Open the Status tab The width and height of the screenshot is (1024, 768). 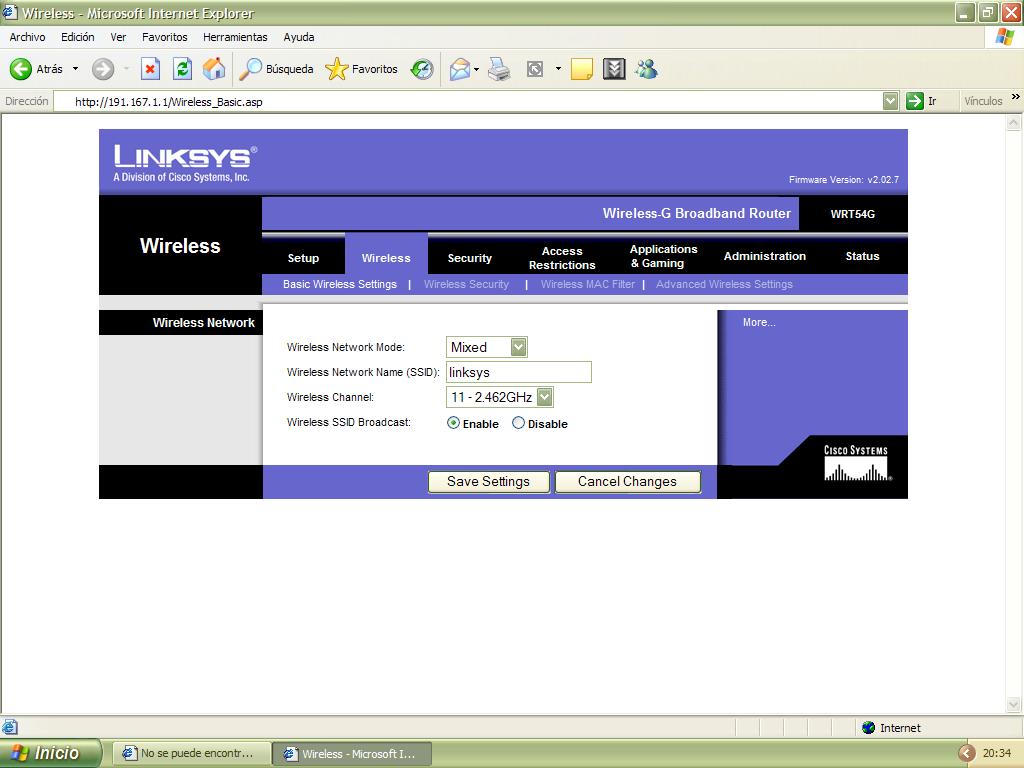coord(862,256)
